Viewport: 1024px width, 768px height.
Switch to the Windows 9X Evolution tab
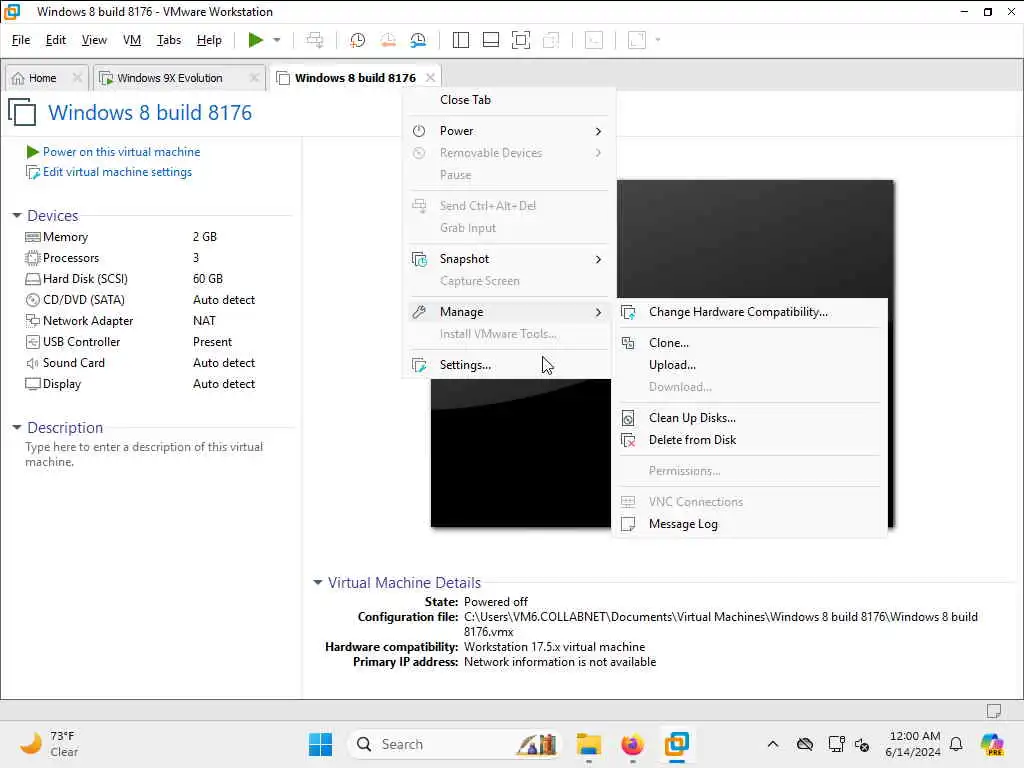(170, 78)
